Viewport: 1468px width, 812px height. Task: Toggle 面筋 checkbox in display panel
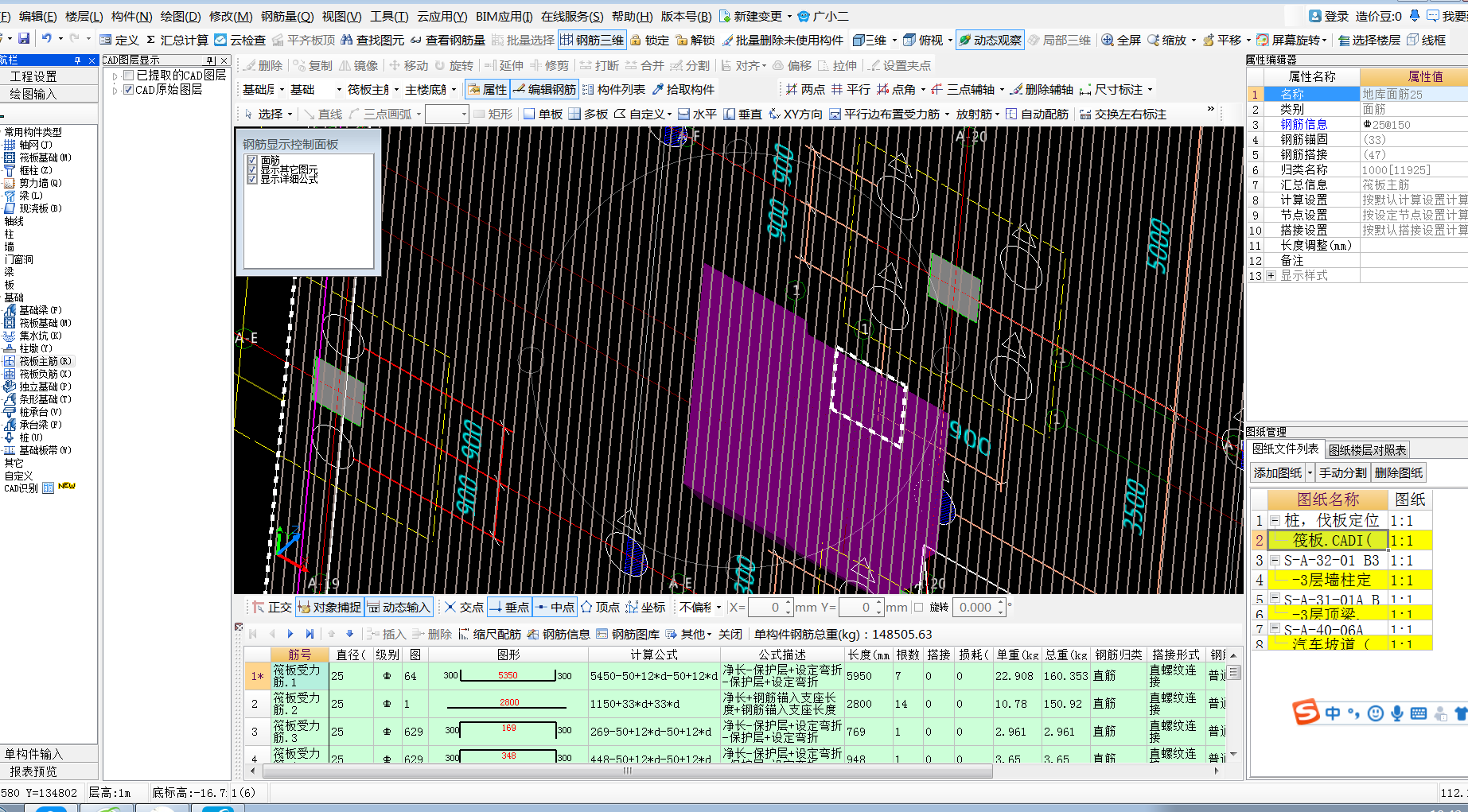click(x=252, y=161)
